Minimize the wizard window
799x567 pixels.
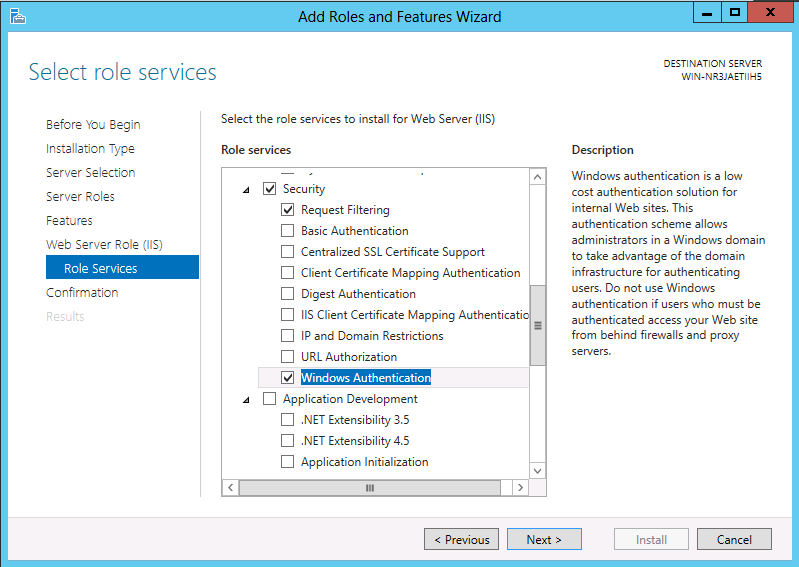707,13
